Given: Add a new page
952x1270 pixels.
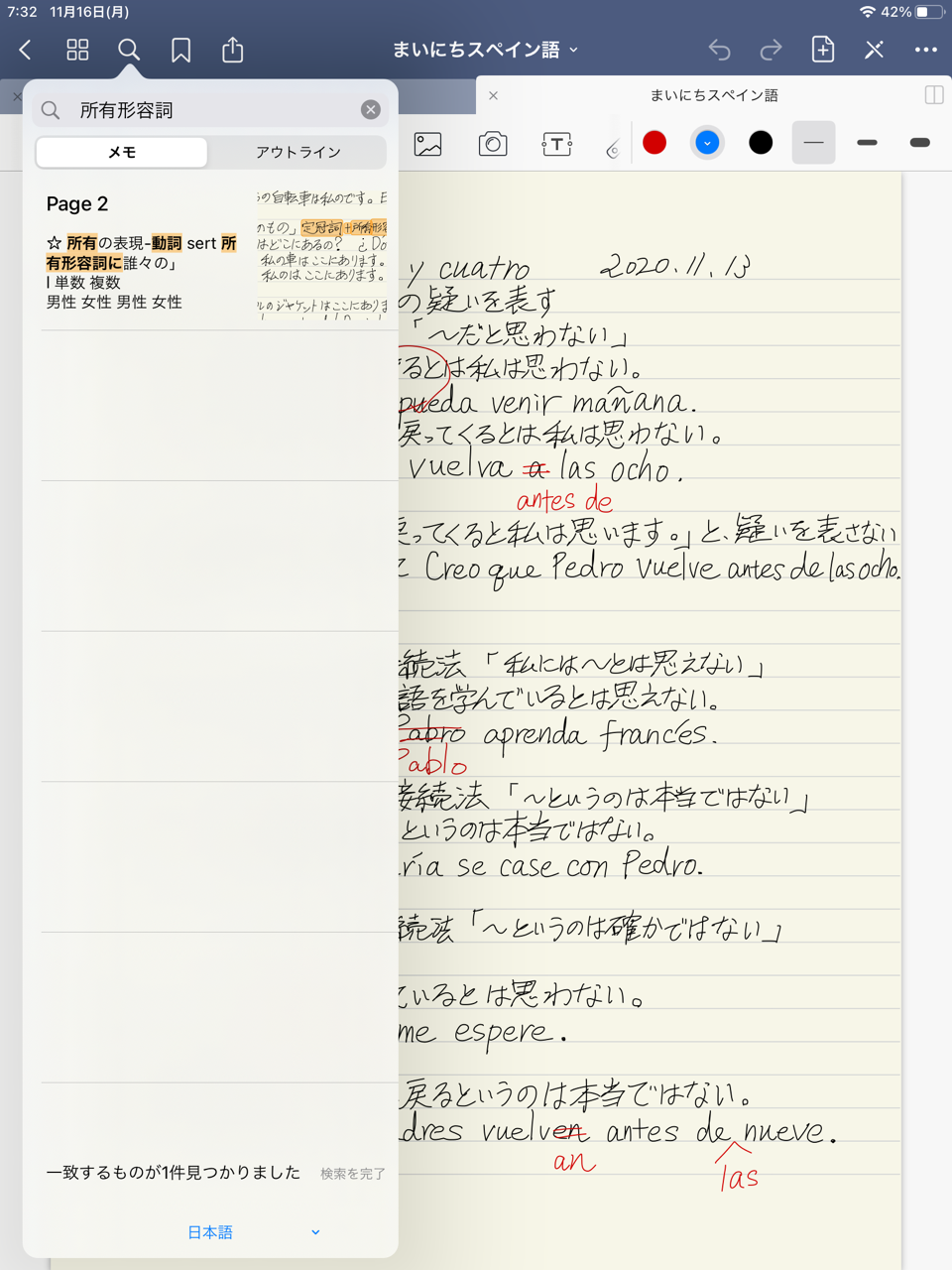Looking at the screenshot, I should (x=822, y=50).
